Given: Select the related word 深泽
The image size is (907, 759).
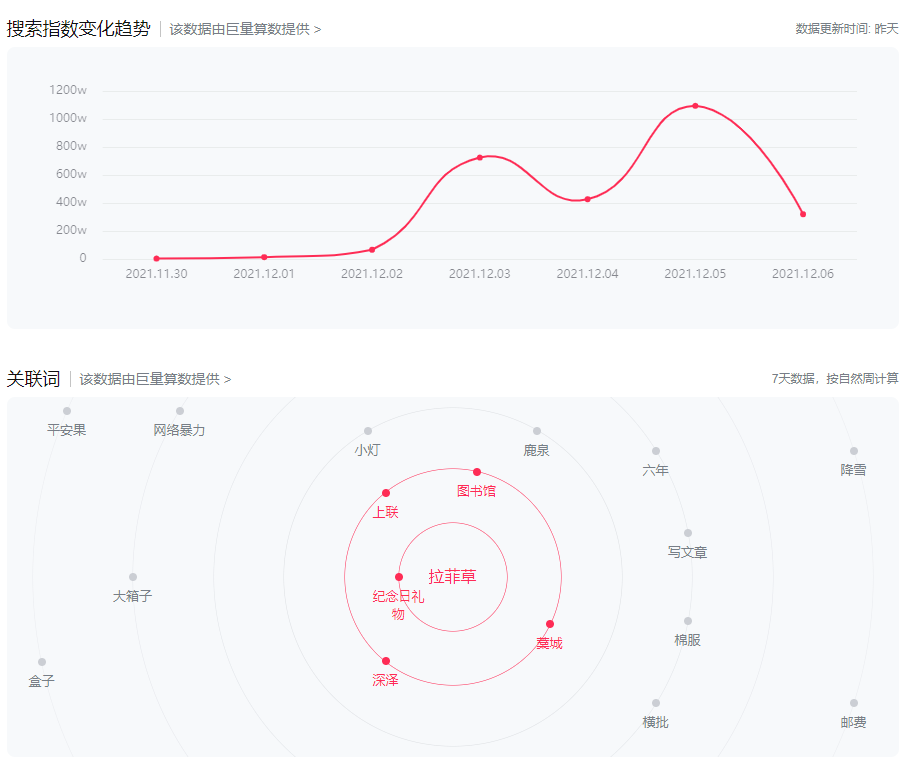Looking at the screenshot, I should point(385,680).
